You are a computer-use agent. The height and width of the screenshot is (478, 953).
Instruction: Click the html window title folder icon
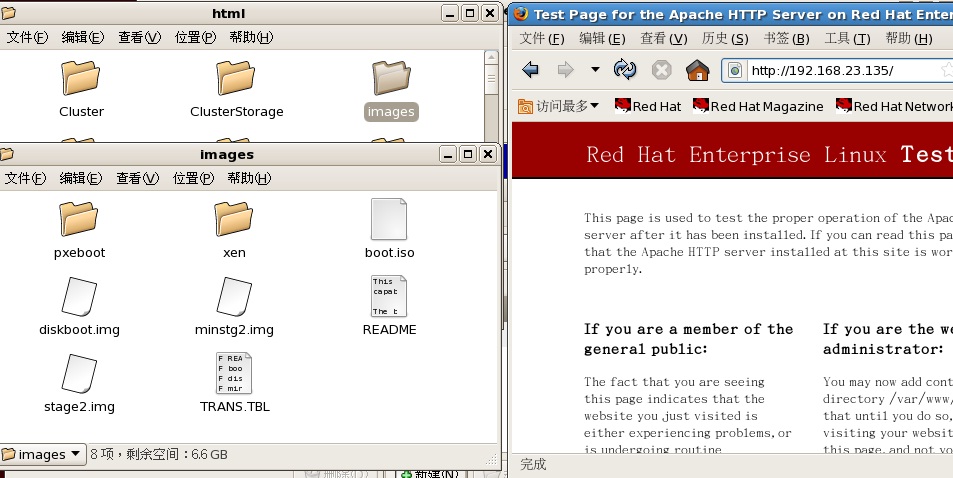point(8,13)
